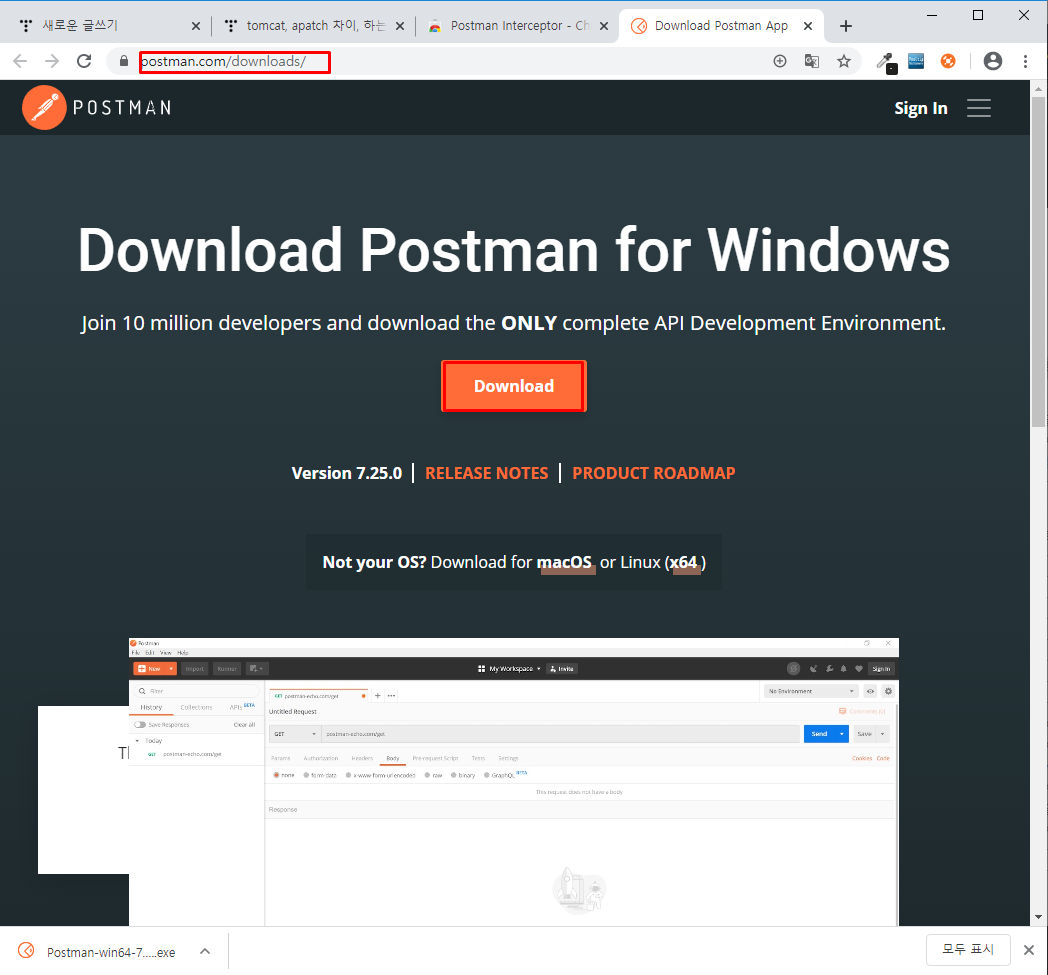Click the Sign In link

920,108
